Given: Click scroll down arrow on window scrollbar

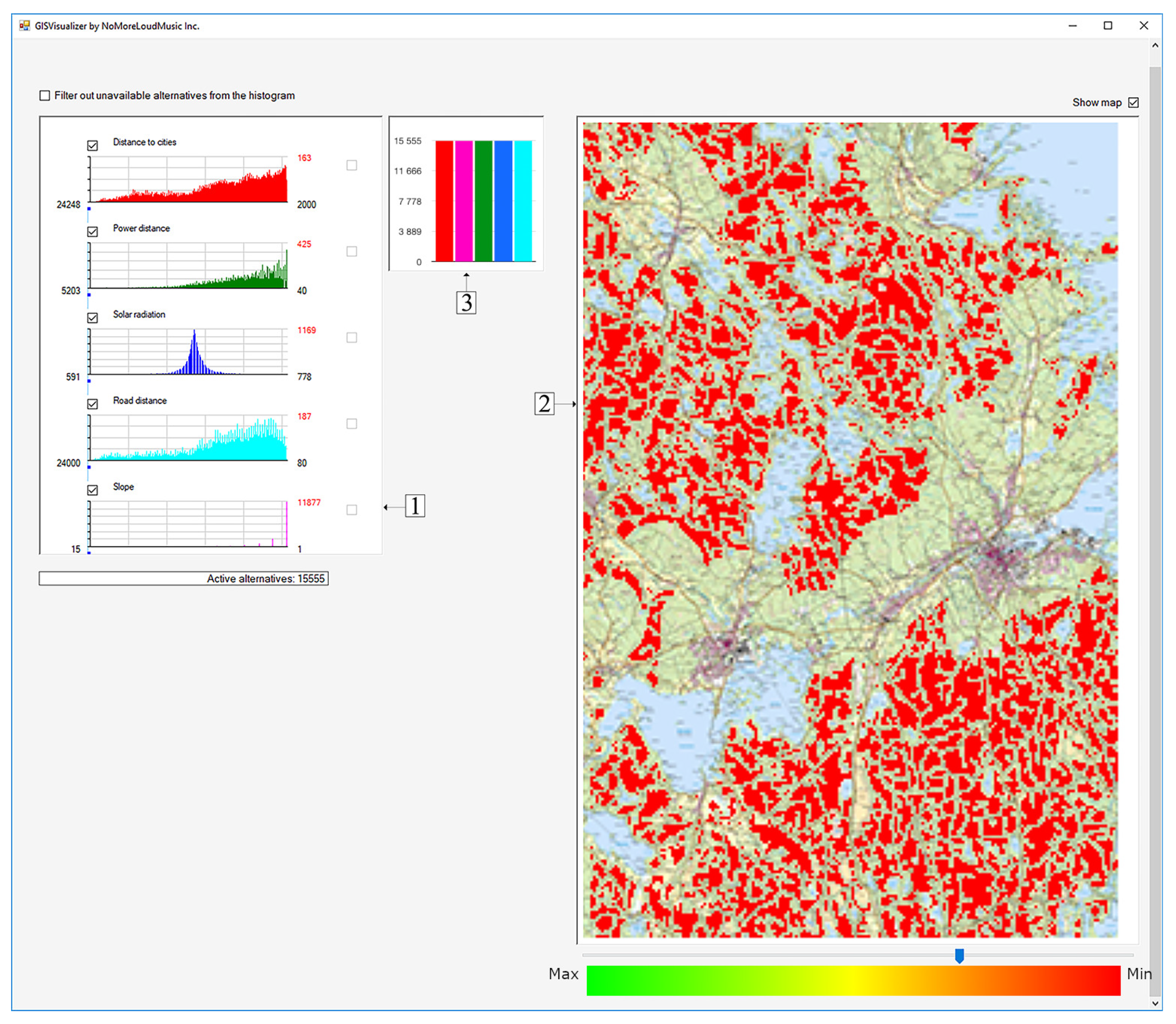Looking at the screenshot, I should click(1156, 1004).
